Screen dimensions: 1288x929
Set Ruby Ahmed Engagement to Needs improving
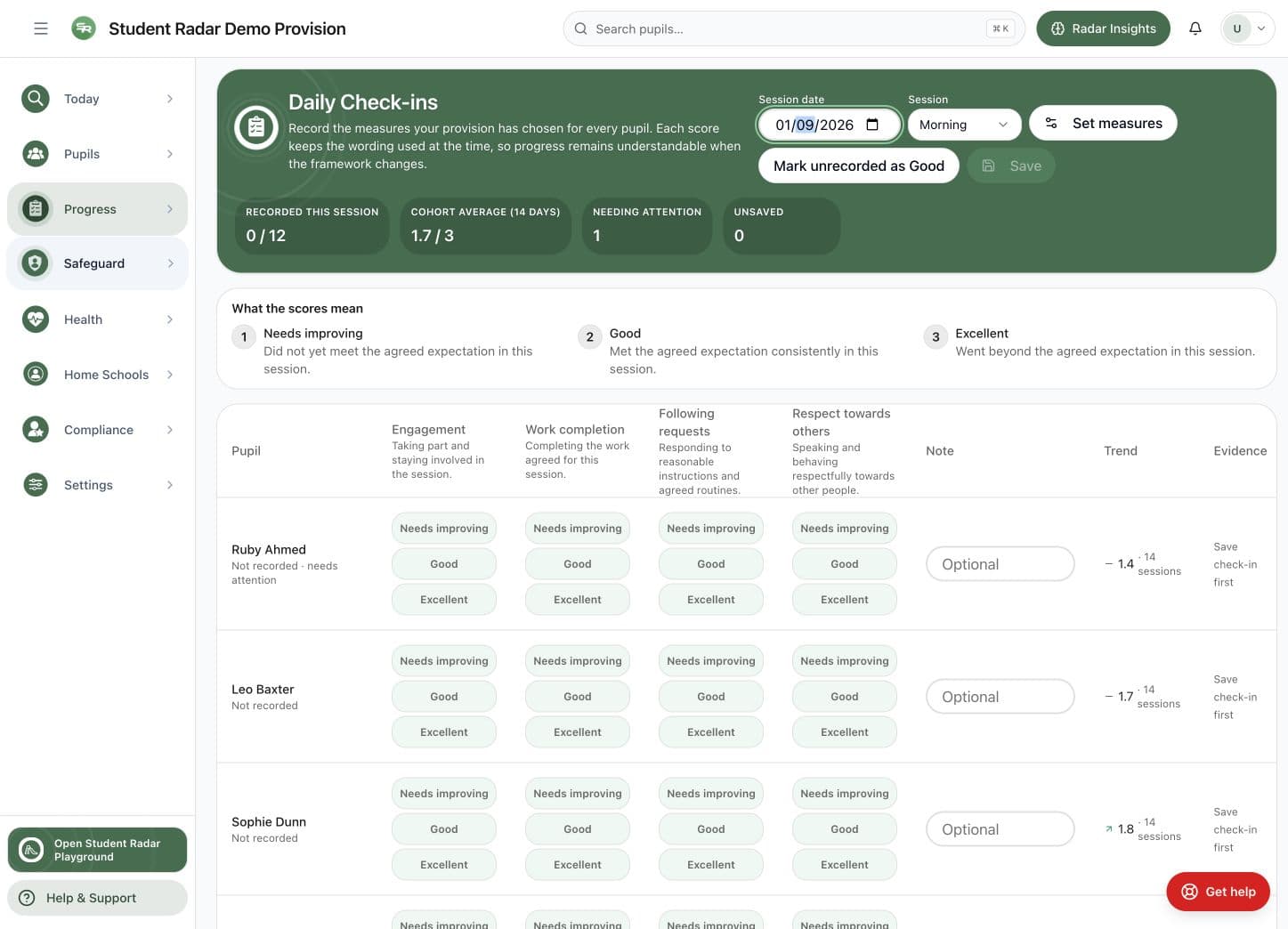[x=444, y=529]
